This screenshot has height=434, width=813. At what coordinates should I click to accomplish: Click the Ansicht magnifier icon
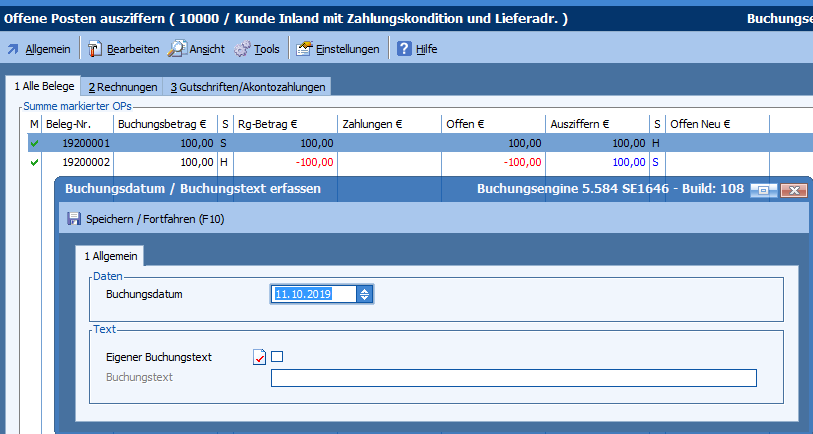[x=176, y=49]
